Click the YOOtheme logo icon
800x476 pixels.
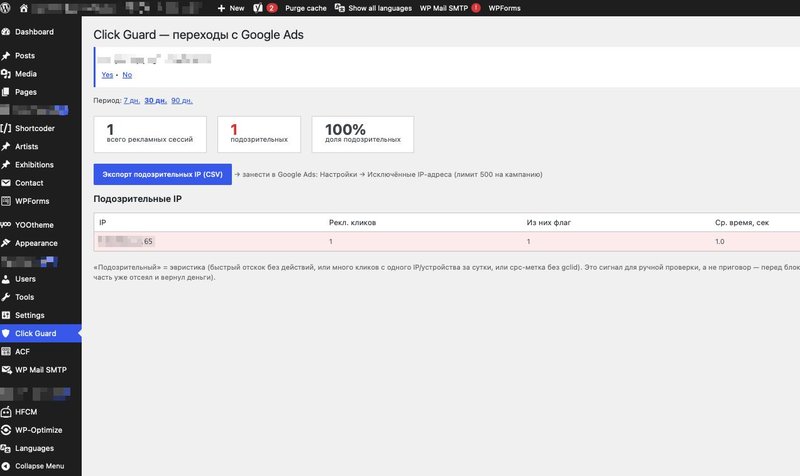(6, 225)
